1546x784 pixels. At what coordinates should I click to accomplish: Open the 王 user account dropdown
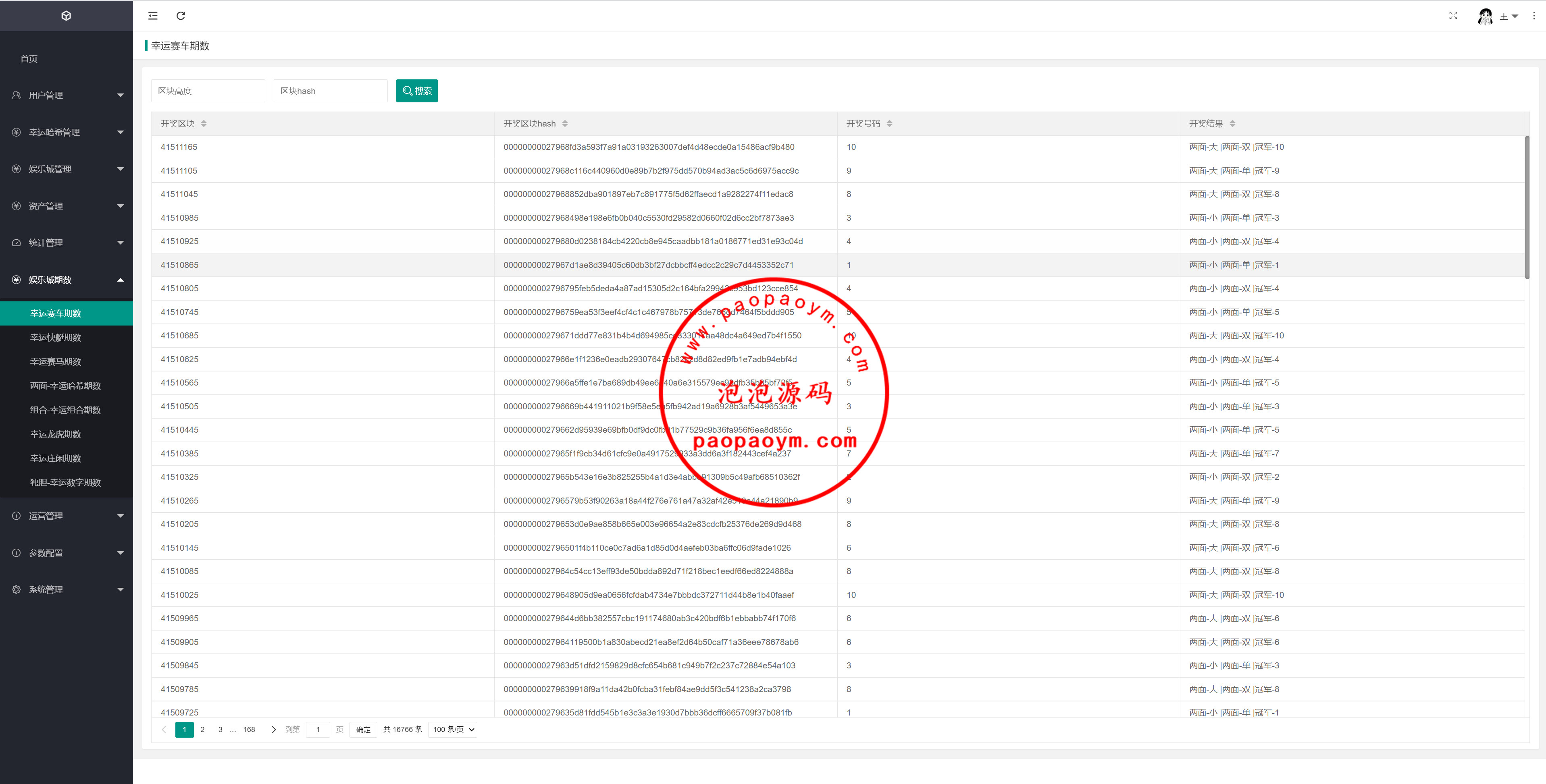(x=1509, y=16)
